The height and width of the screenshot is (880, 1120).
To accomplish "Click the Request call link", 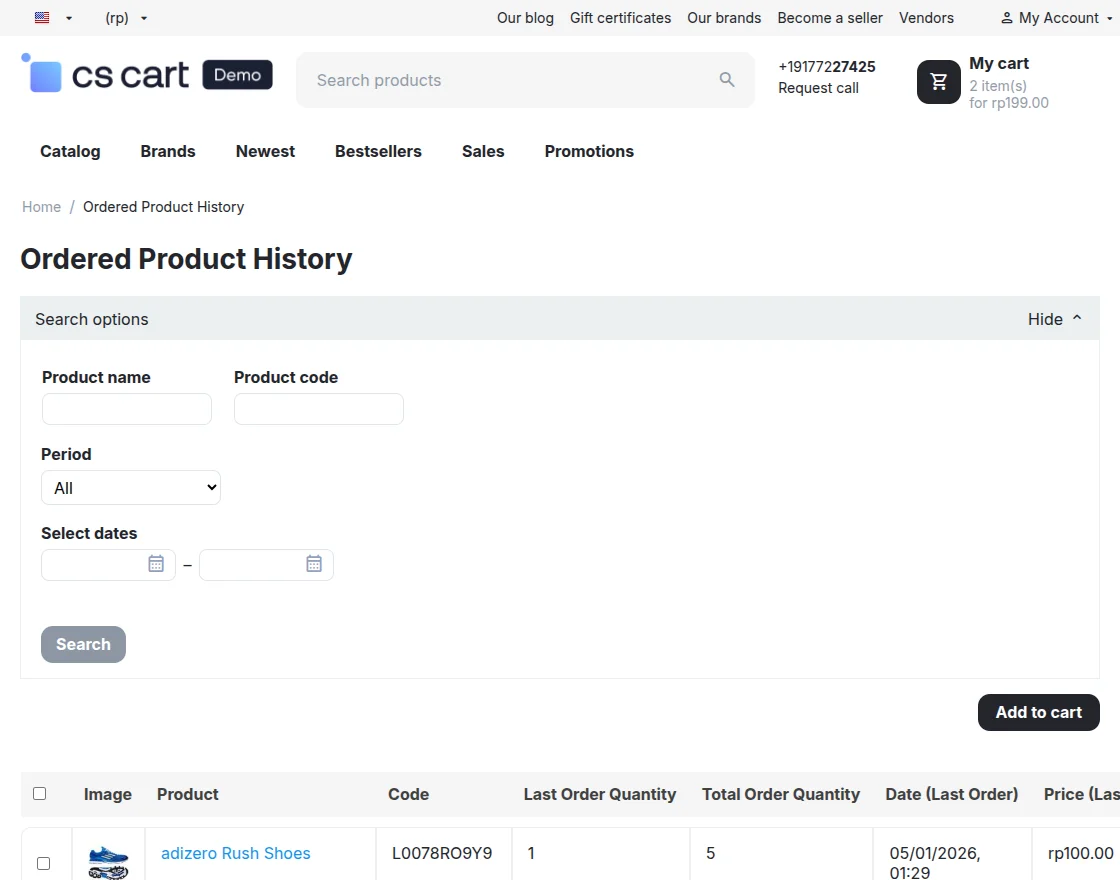I will (818, 88).
